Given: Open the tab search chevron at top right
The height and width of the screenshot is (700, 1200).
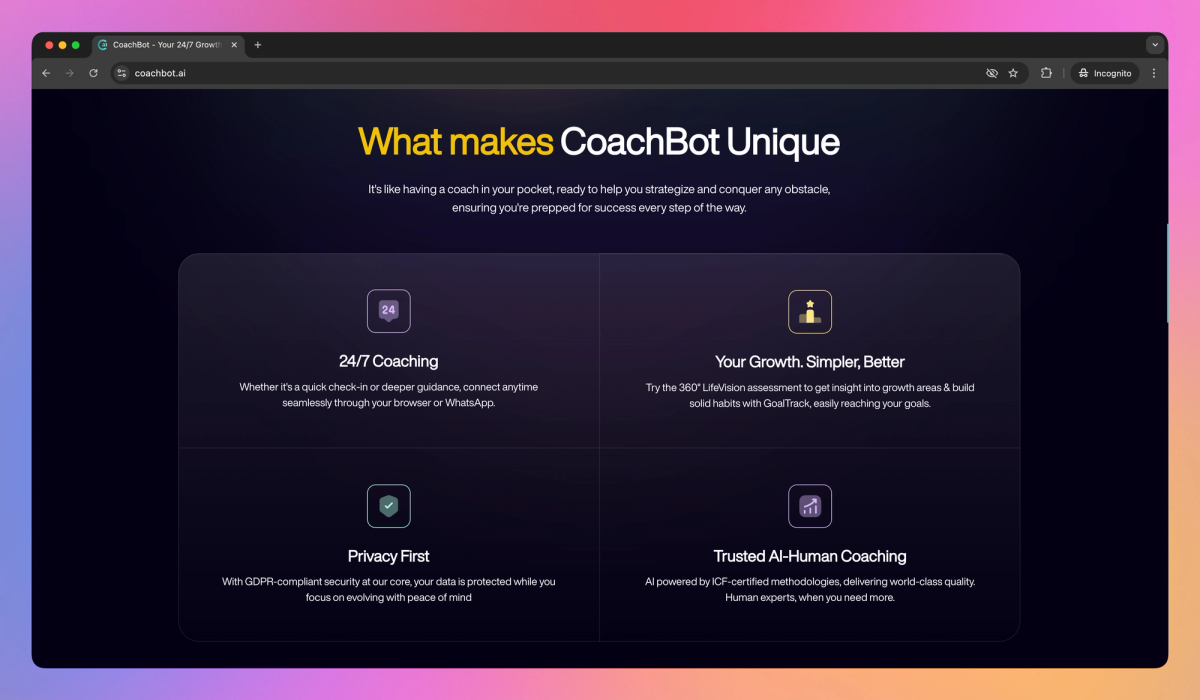Looking at the screenshot, I should click(x=1154, y=44).
